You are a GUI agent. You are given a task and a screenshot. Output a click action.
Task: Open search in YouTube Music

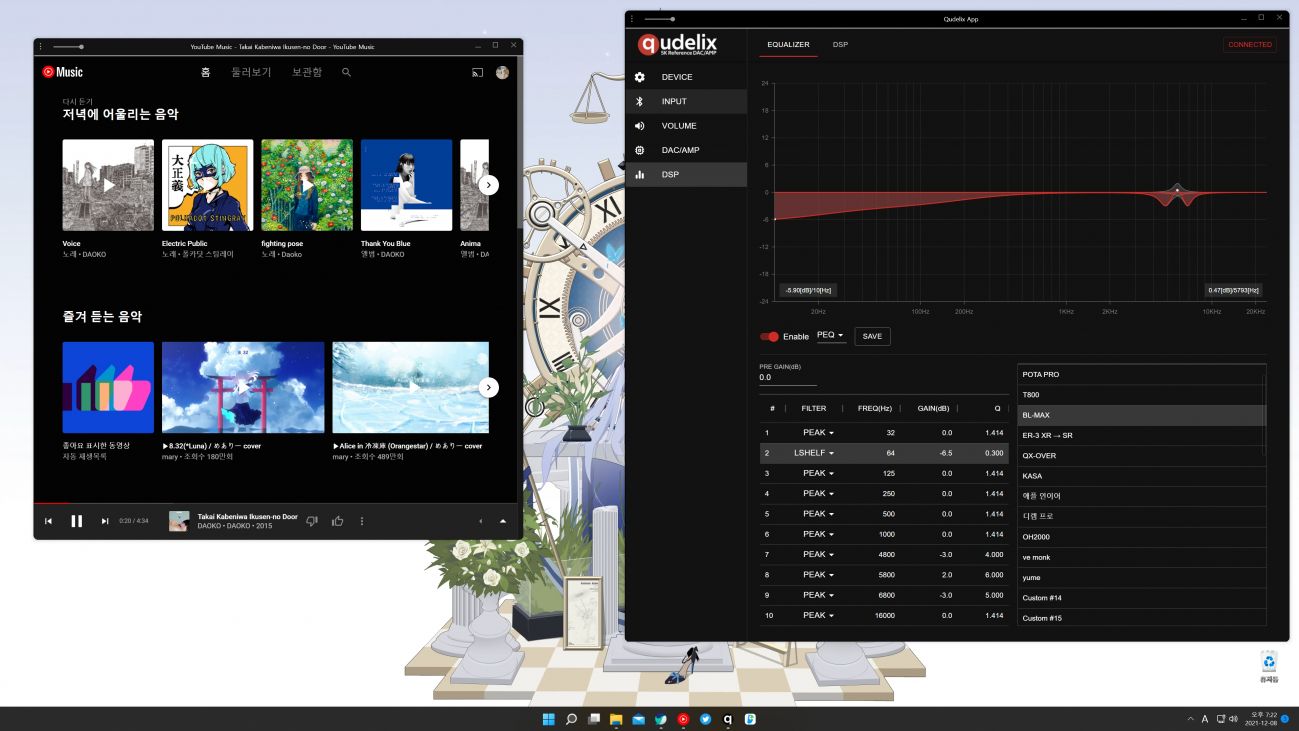347,72
